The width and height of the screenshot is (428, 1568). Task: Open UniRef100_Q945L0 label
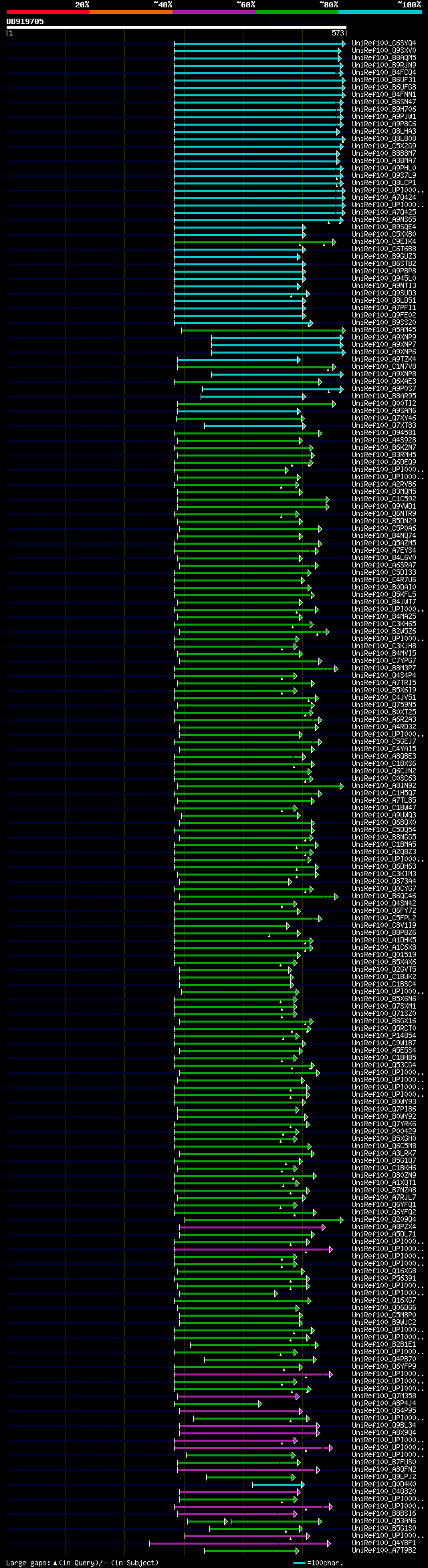point(384,279)
